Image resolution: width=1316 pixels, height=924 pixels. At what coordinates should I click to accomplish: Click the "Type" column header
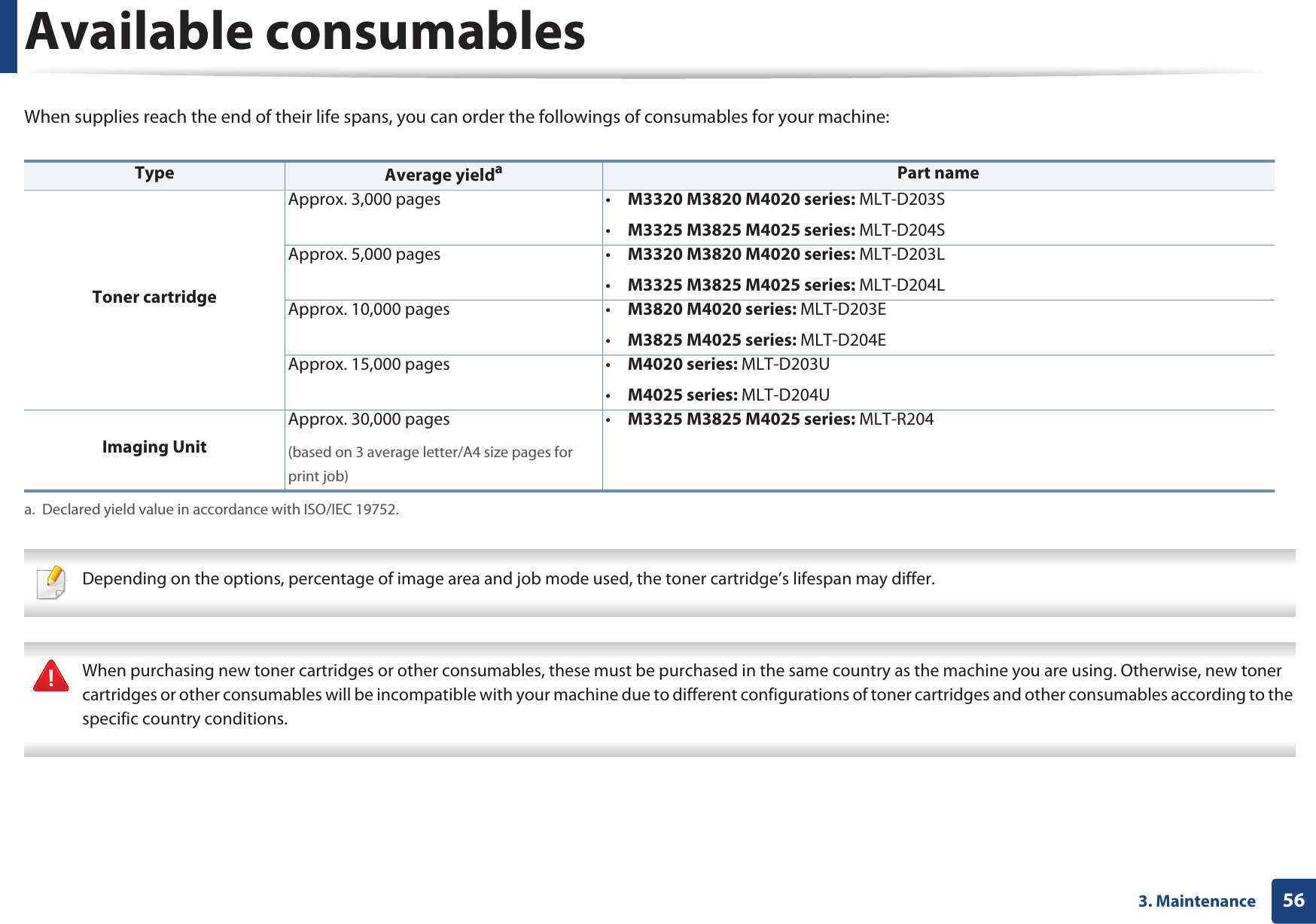pyautogui.click(x=154, y=173)
